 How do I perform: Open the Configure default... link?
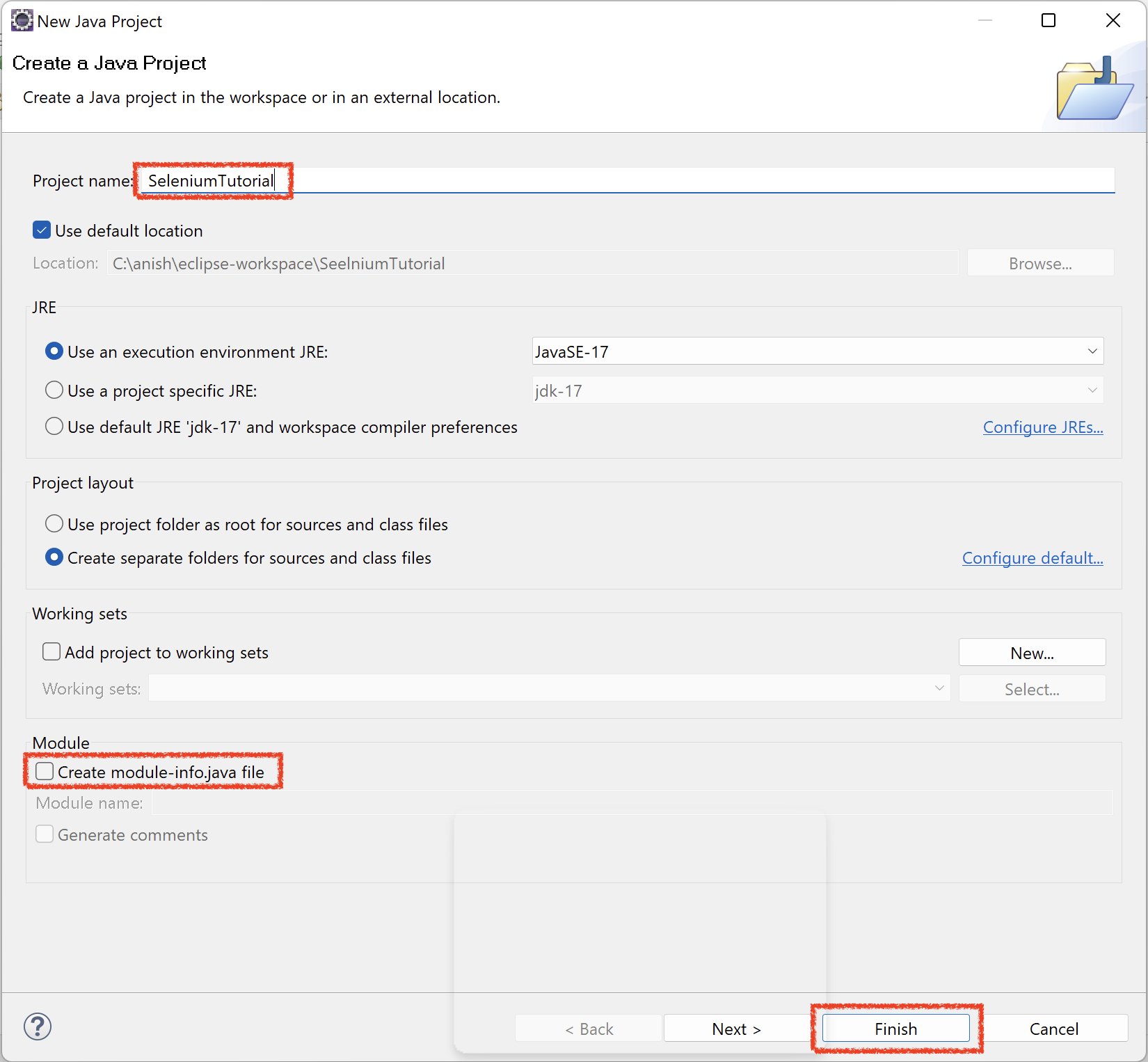(x=1033, y=558)
